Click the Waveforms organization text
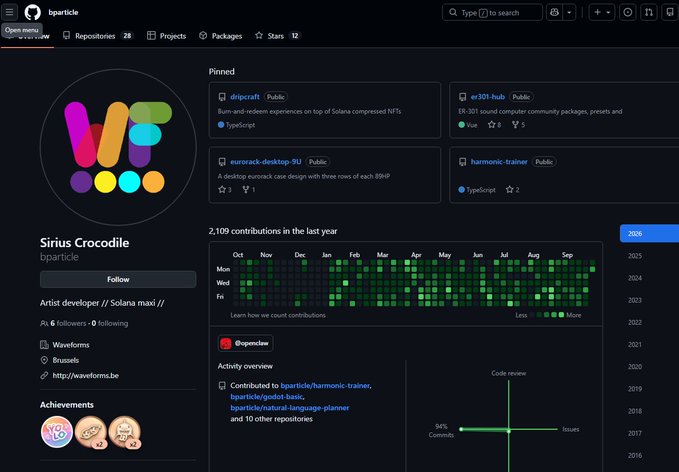 [x=71, y=345]
